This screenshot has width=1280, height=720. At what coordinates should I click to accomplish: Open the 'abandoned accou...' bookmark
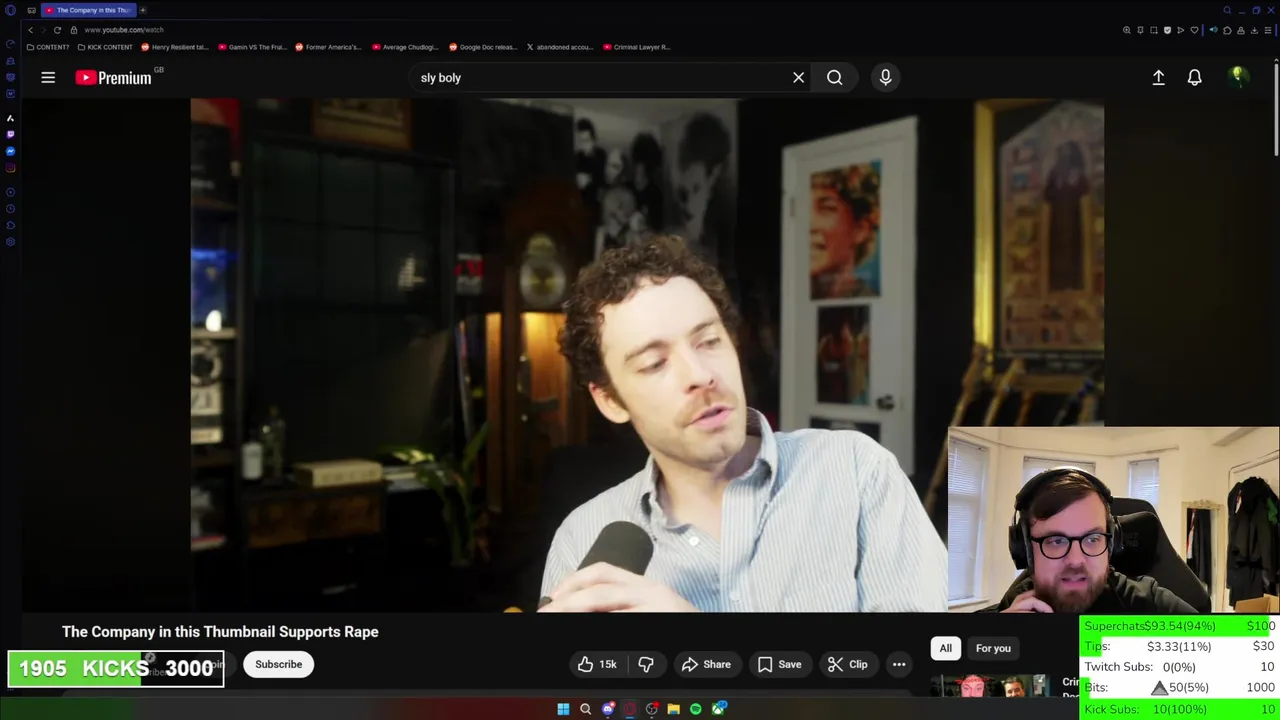coord(560,47)
